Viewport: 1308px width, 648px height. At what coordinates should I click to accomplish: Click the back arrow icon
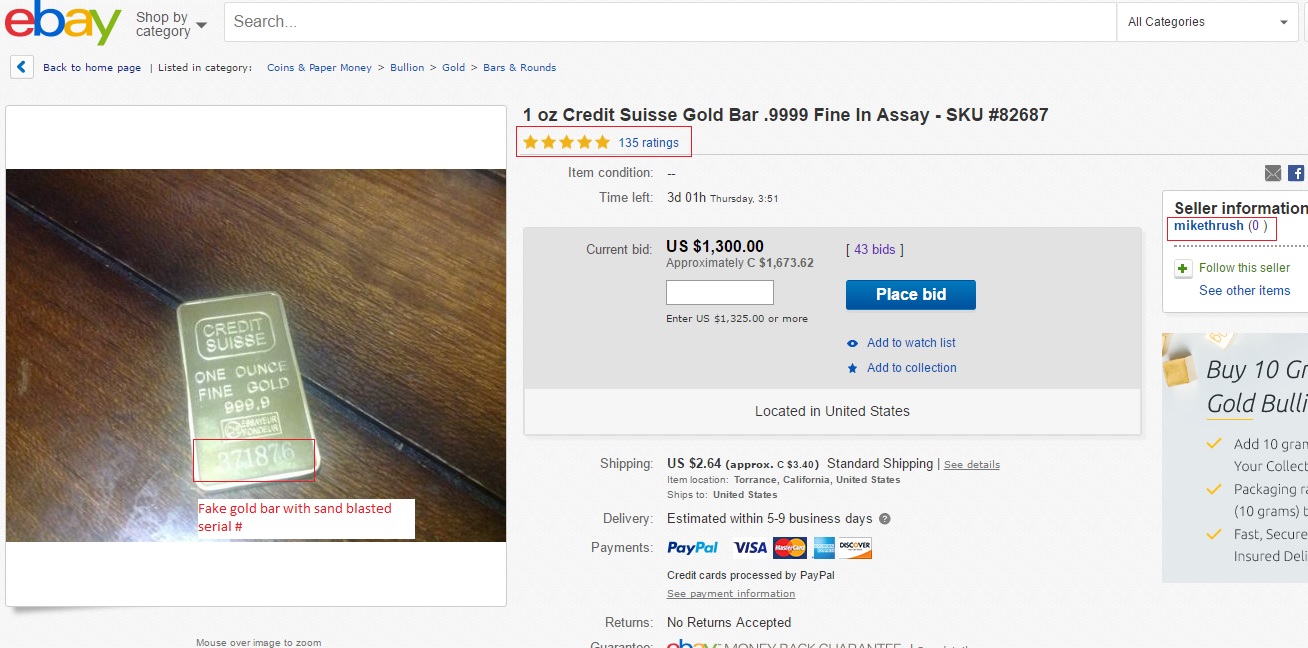tap(22, 67)
